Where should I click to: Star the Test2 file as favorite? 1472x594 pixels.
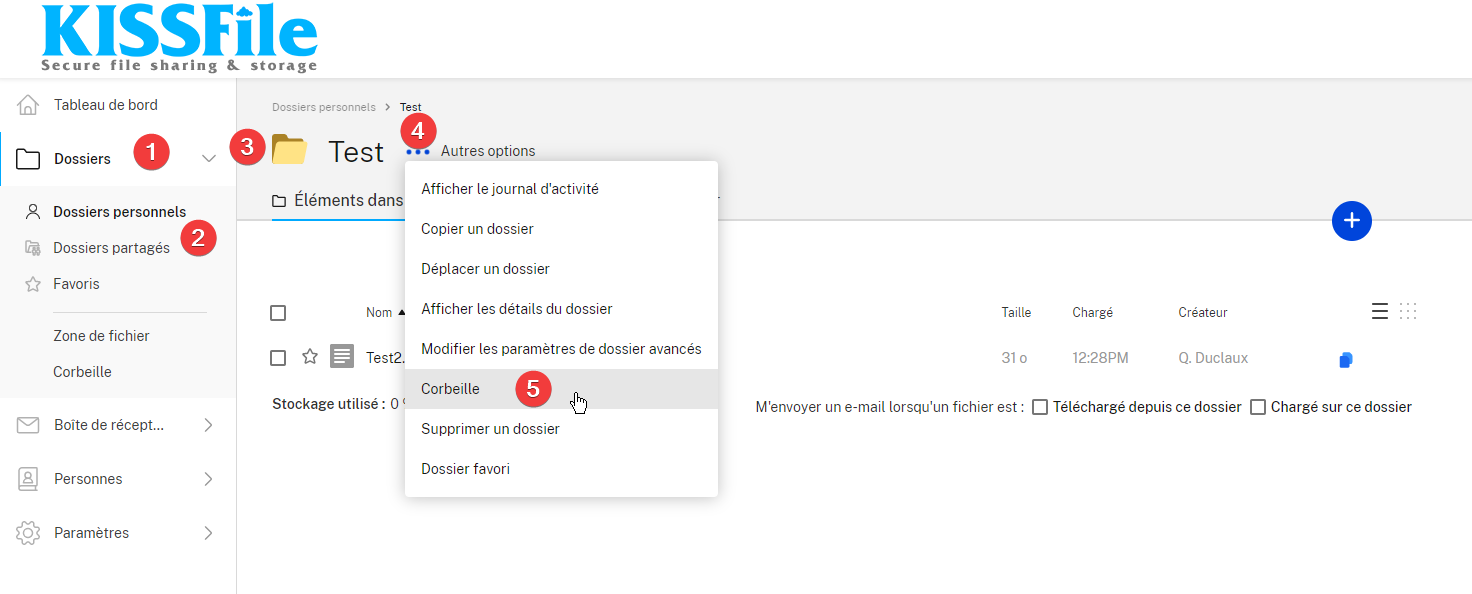click(309, 356)
